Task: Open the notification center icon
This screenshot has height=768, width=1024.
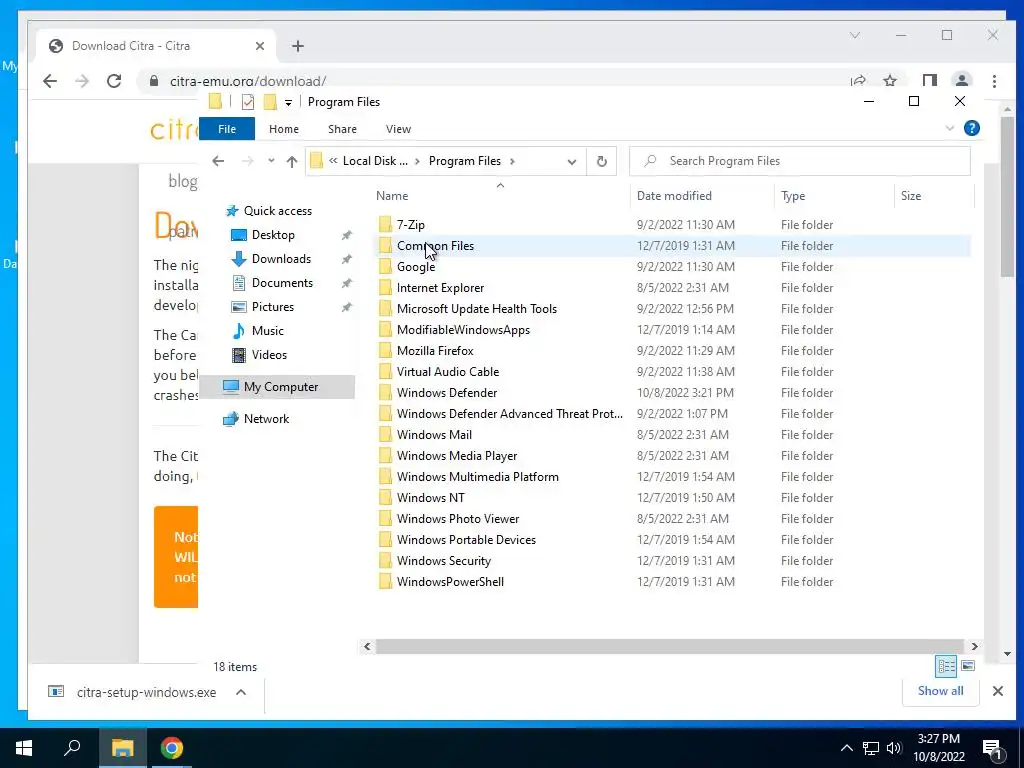Action: pyautogui.click(x=992, y=748)
